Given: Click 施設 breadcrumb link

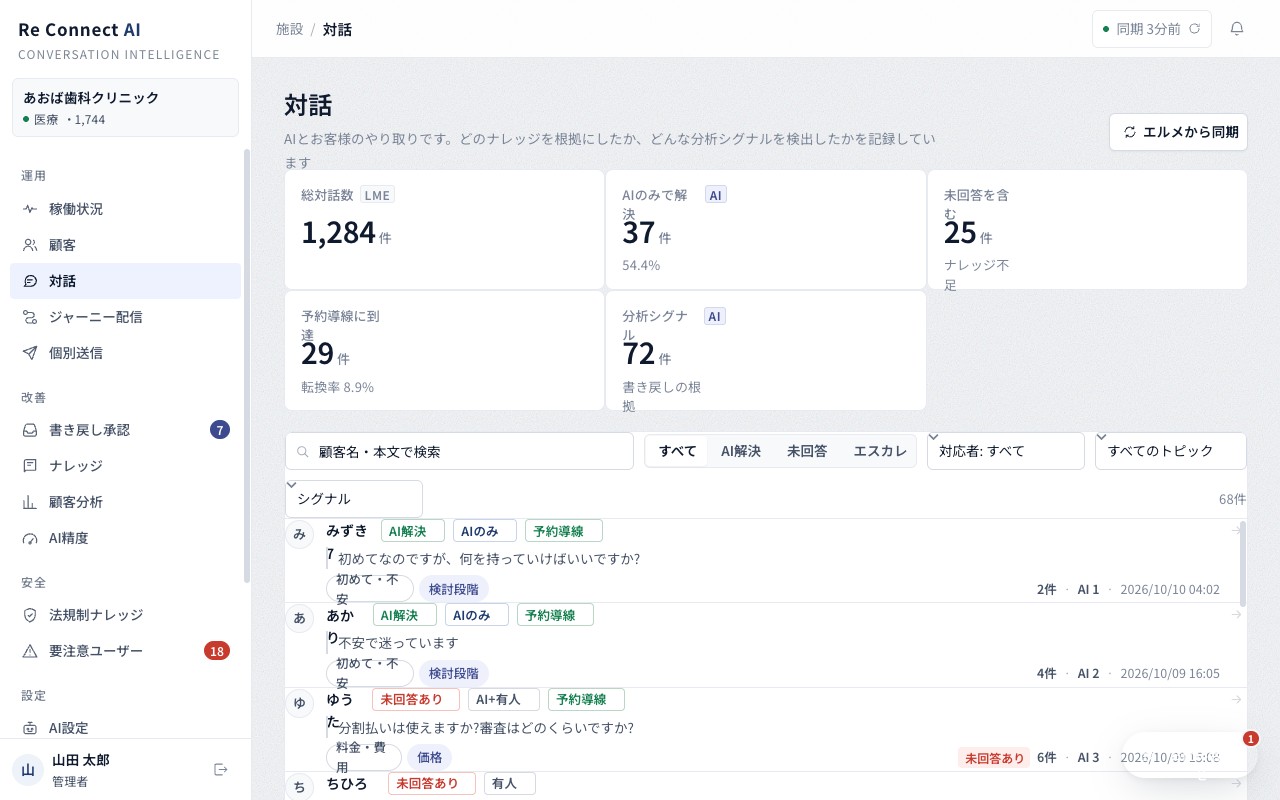Looking at the screenshot, I should coord(290,29).
